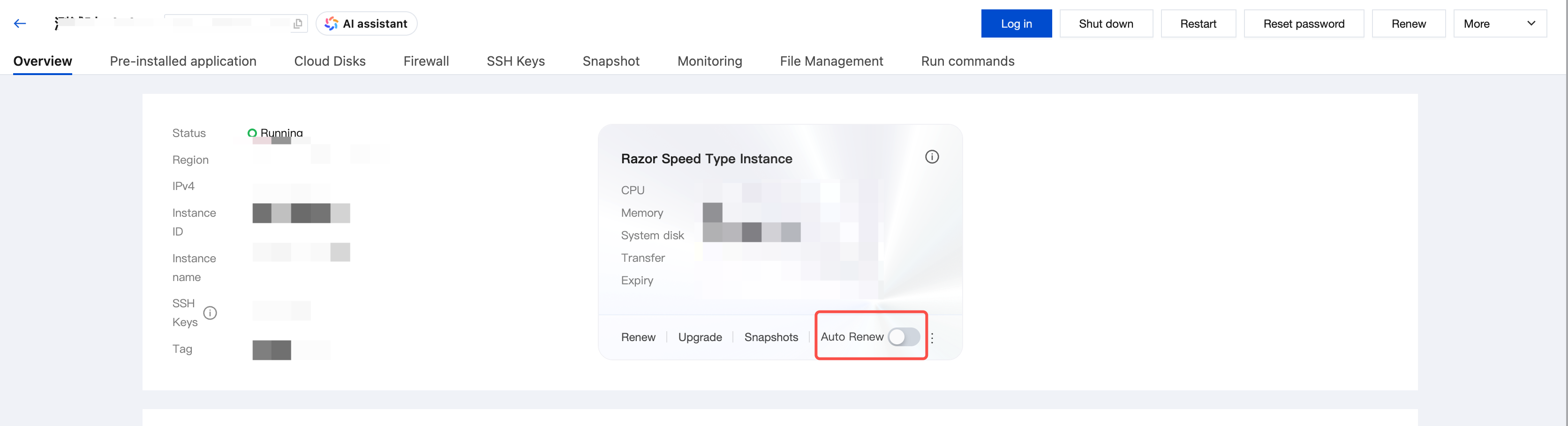Copy the instance name with the copy icon

pos(298,24)
